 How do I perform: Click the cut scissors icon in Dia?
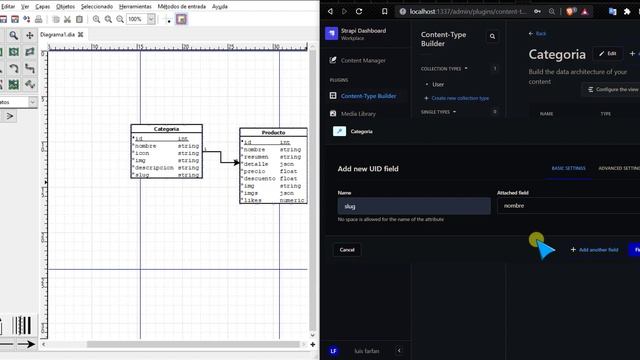tap(67, 19)
